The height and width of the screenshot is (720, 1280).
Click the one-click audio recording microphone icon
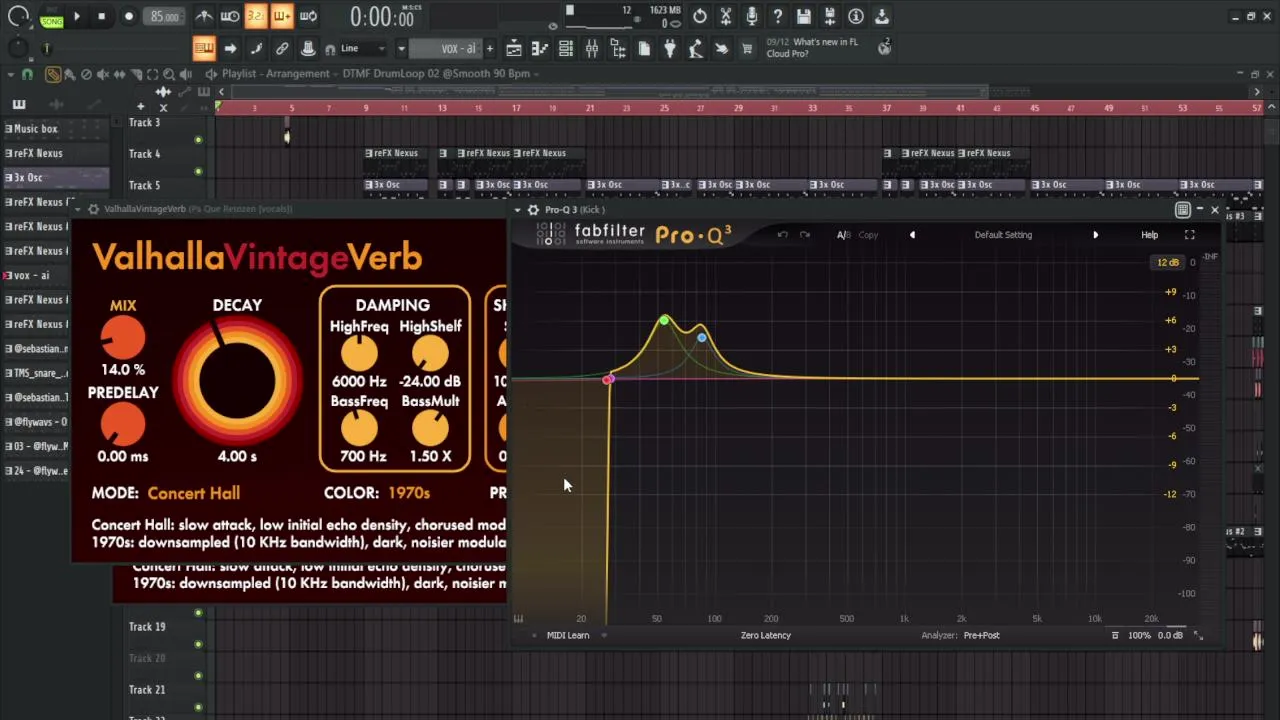752,16
